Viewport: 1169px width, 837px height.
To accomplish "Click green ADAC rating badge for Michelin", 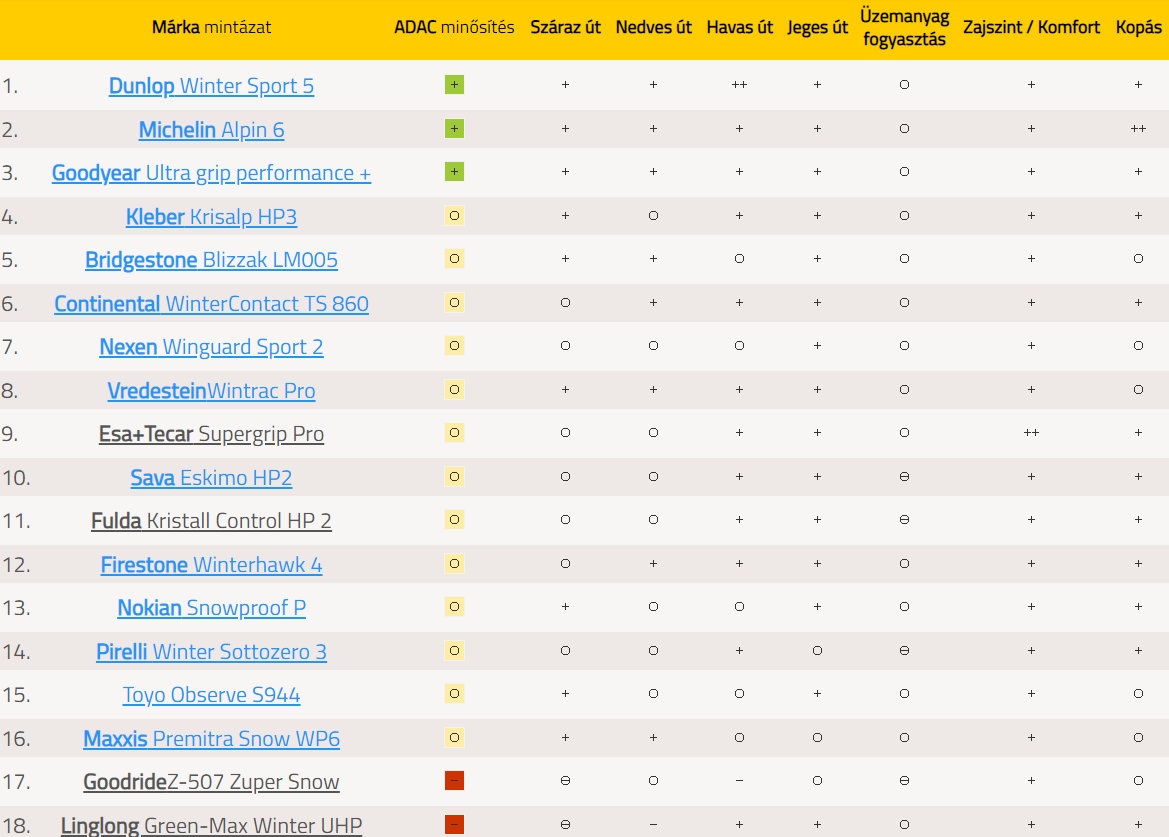I will tap(454, 129).
